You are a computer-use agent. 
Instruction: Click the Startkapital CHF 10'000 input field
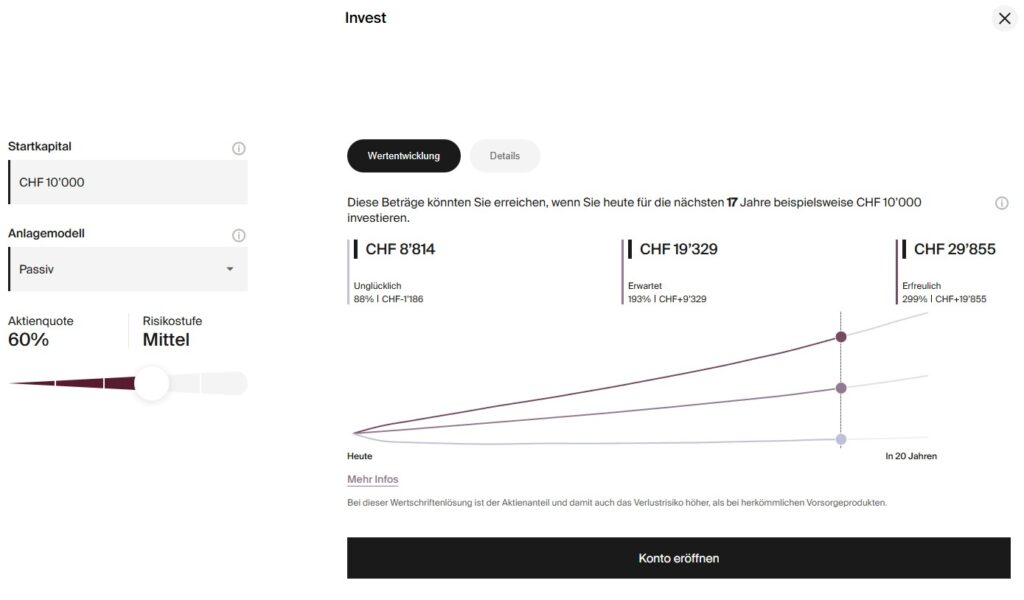pos(127,182)
